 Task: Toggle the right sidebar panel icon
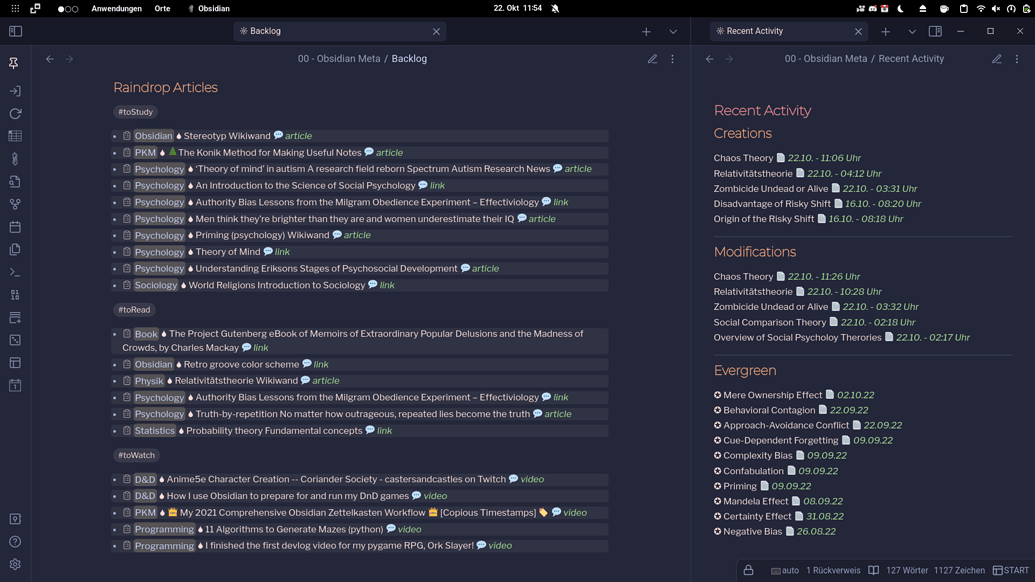pos(936,31)
